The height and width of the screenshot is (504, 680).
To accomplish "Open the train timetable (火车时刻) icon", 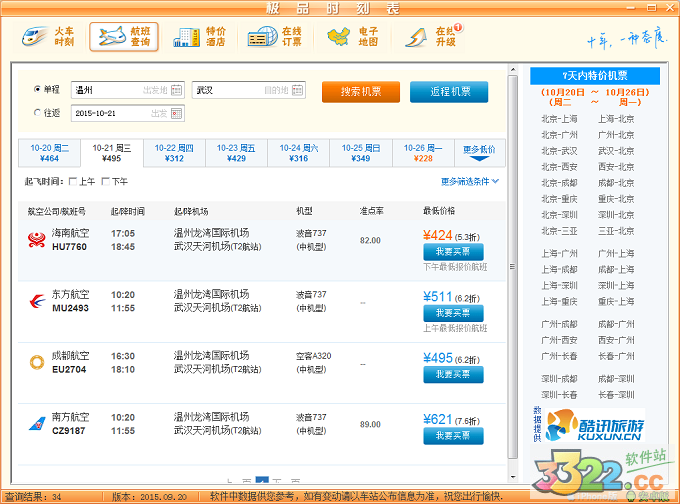I will click(x=49, y=37).
